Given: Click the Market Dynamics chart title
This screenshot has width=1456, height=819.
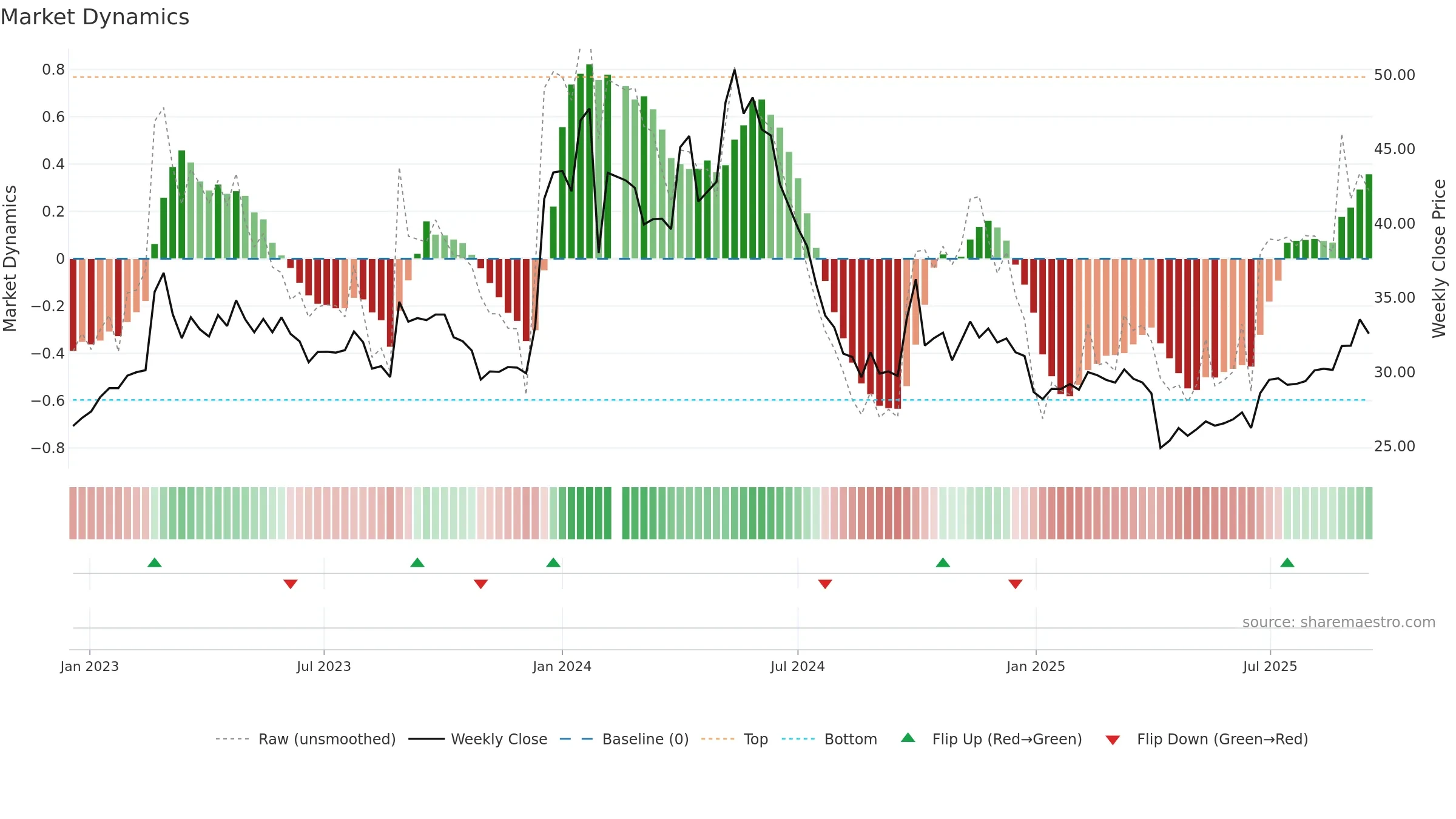Looking at the screenshot, I should [95, 17].
